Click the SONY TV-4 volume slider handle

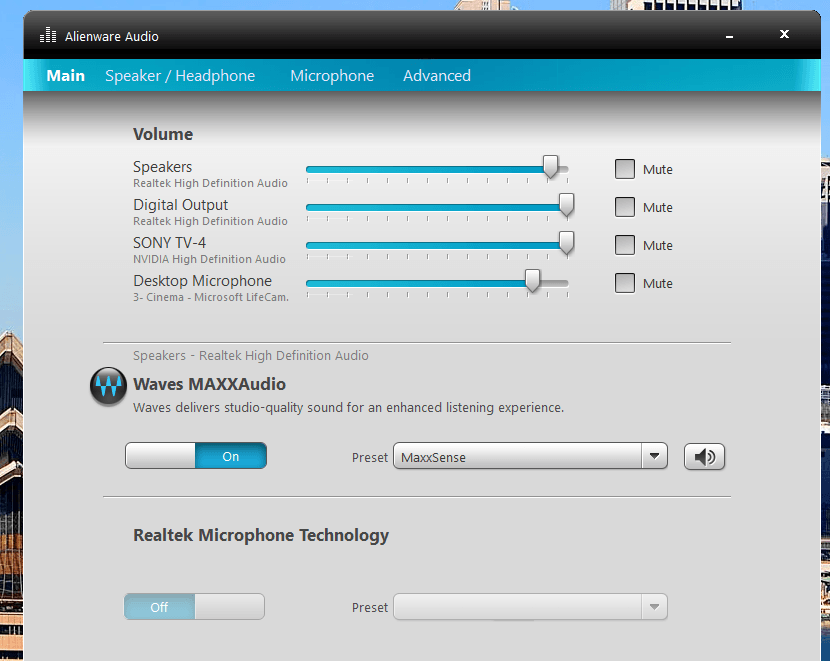[566, 243]
